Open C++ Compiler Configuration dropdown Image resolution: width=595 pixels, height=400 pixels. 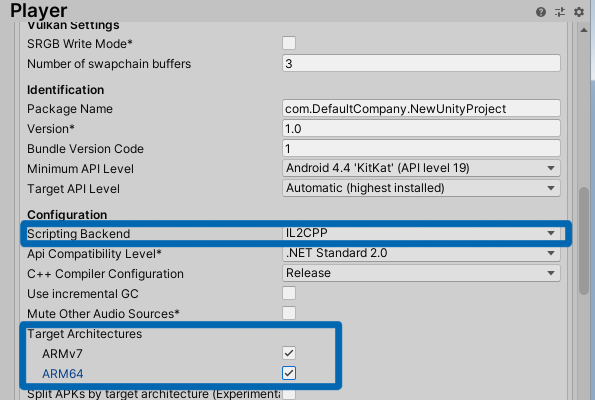click(x=421, y=273)
